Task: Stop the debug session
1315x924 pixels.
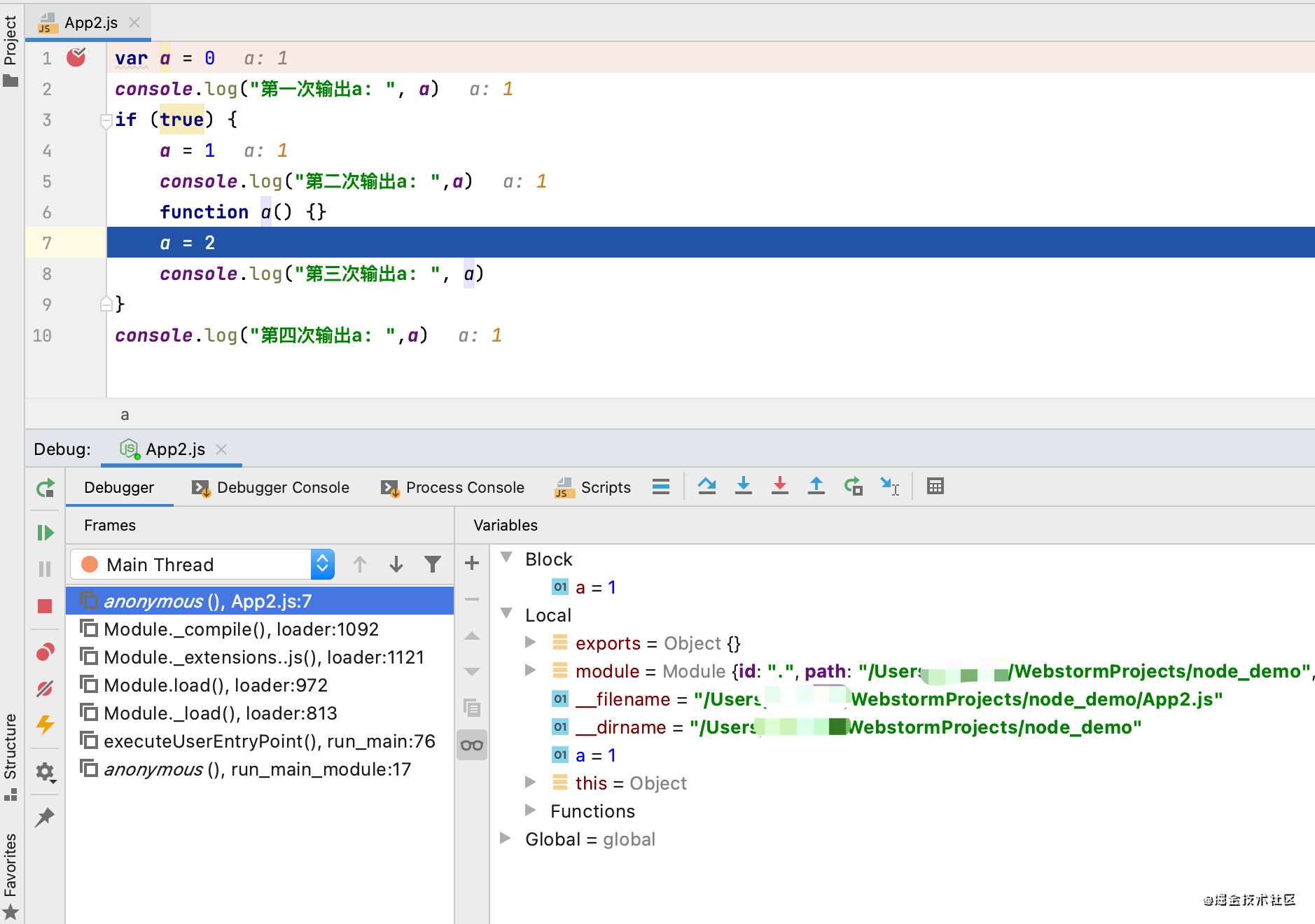Action: click(45, 606)
